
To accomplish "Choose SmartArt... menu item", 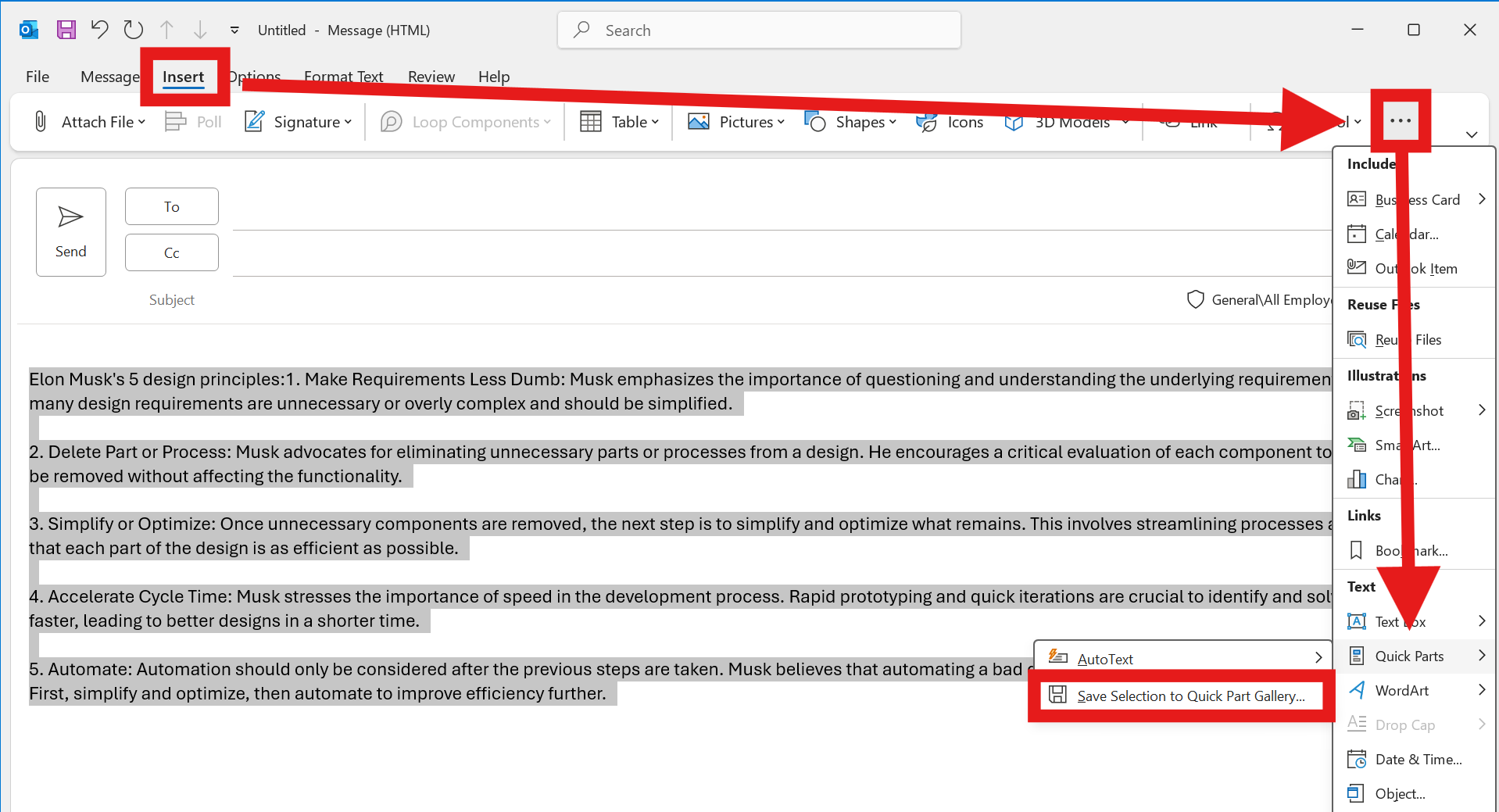I will [1415, 445].
